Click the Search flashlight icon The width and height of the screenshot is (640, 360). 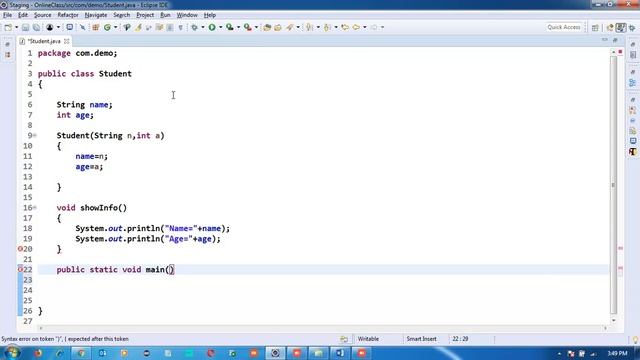(x=289, y=27)
